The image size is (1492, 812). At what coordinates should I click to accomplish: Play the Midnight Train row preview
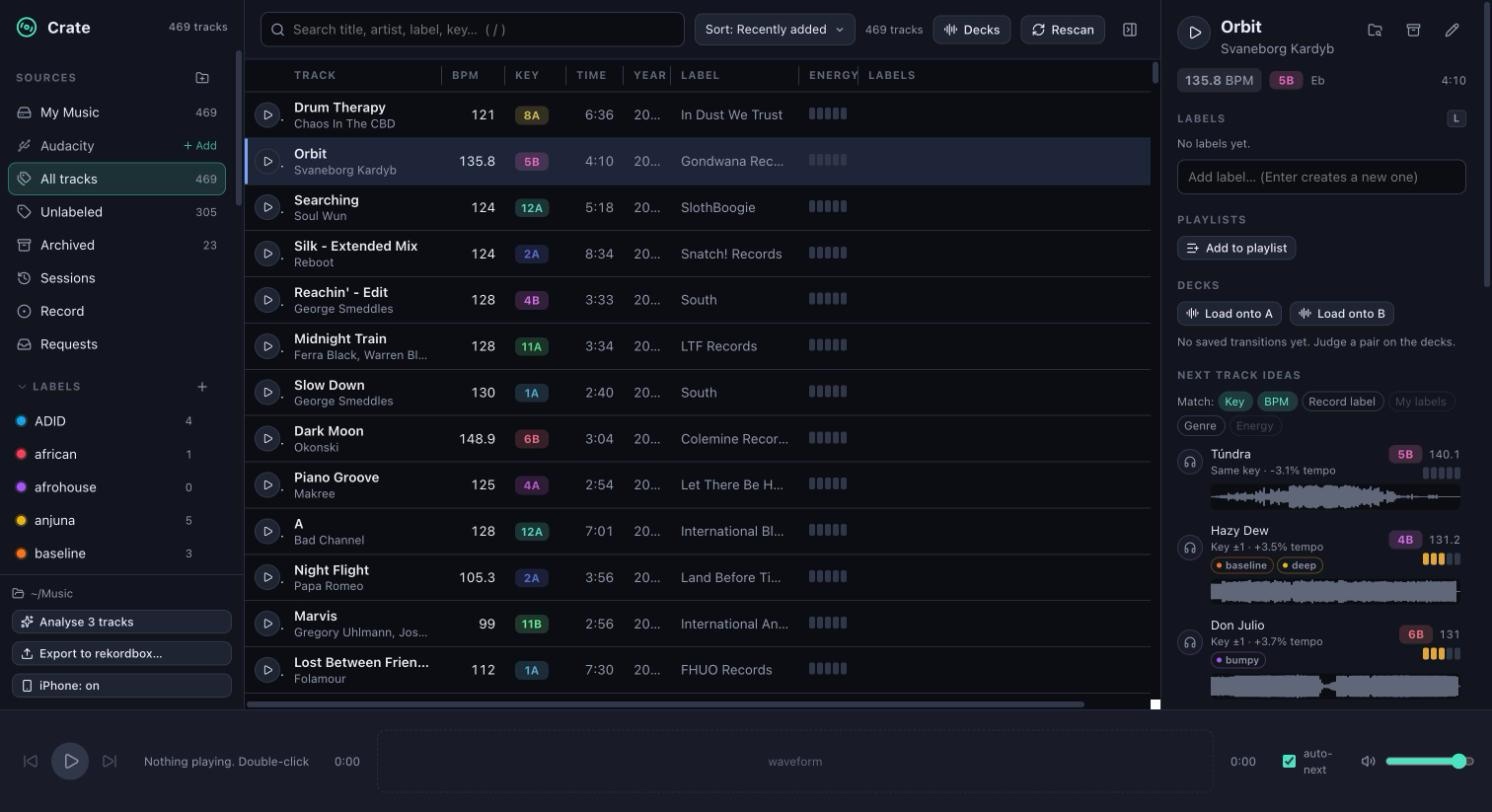pos(267,346)
